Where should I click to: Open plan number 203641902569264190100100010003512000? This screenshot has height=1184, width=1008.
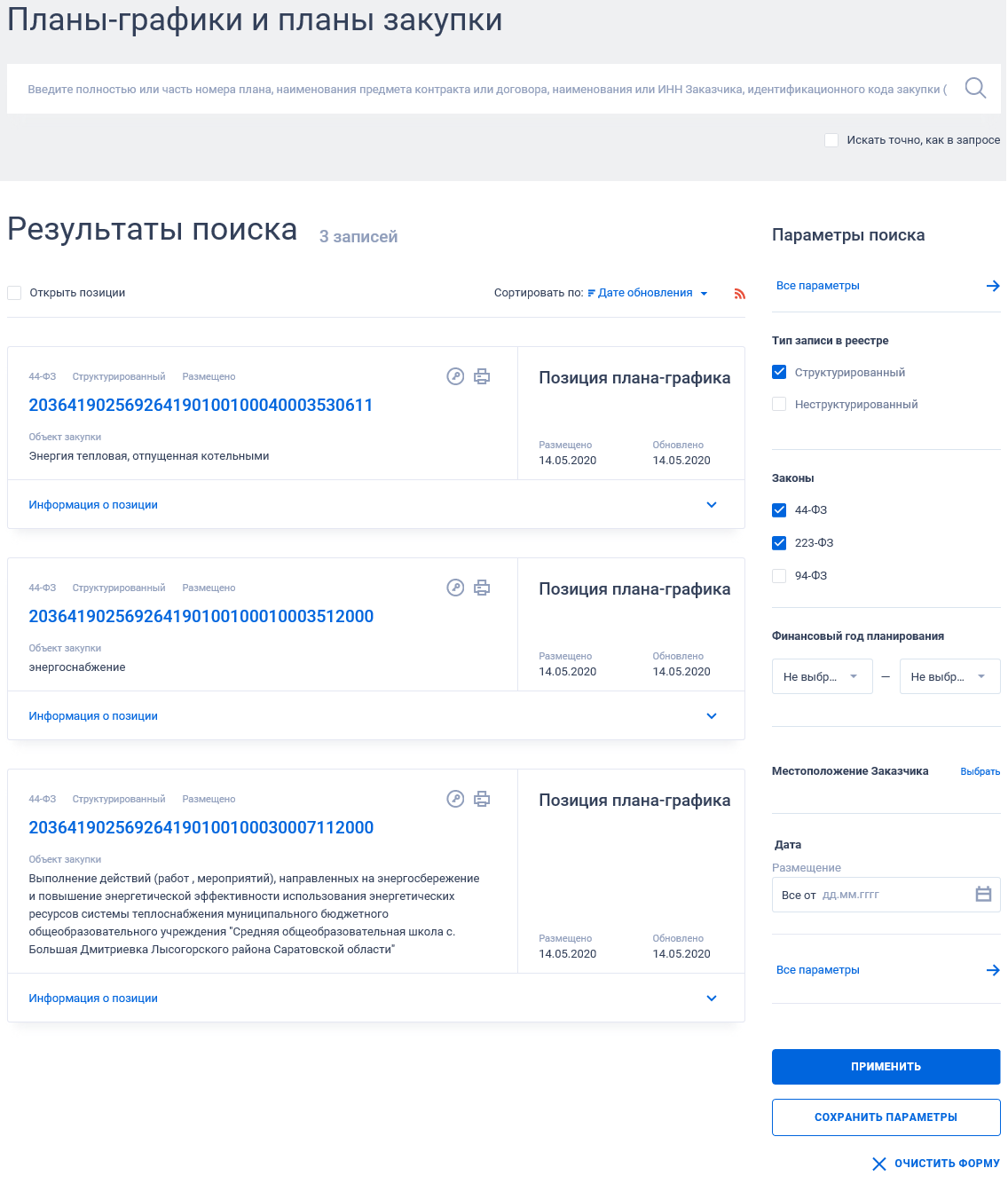(x=201, y=616)
